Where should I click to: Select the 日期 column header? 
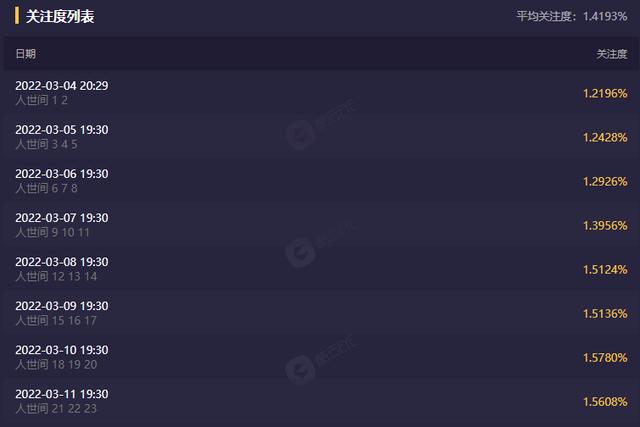pyautogui.click(x=25, y=54)
